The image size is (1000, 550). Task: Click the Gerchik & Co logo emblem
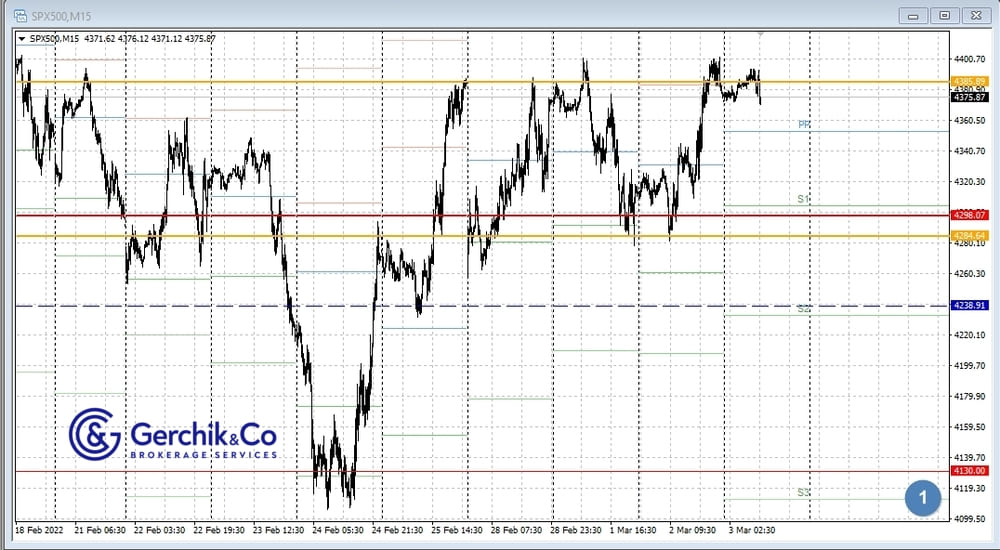point(94,434)
